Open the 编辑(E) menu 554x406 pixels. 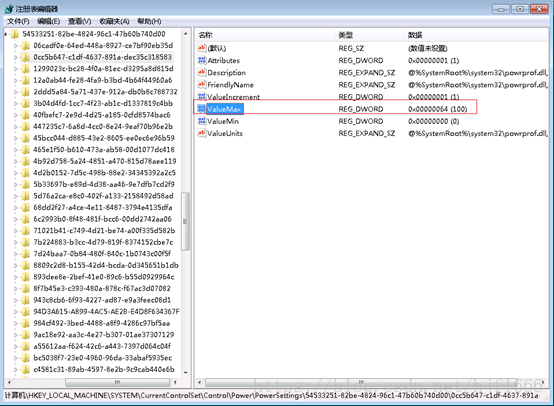48,22
